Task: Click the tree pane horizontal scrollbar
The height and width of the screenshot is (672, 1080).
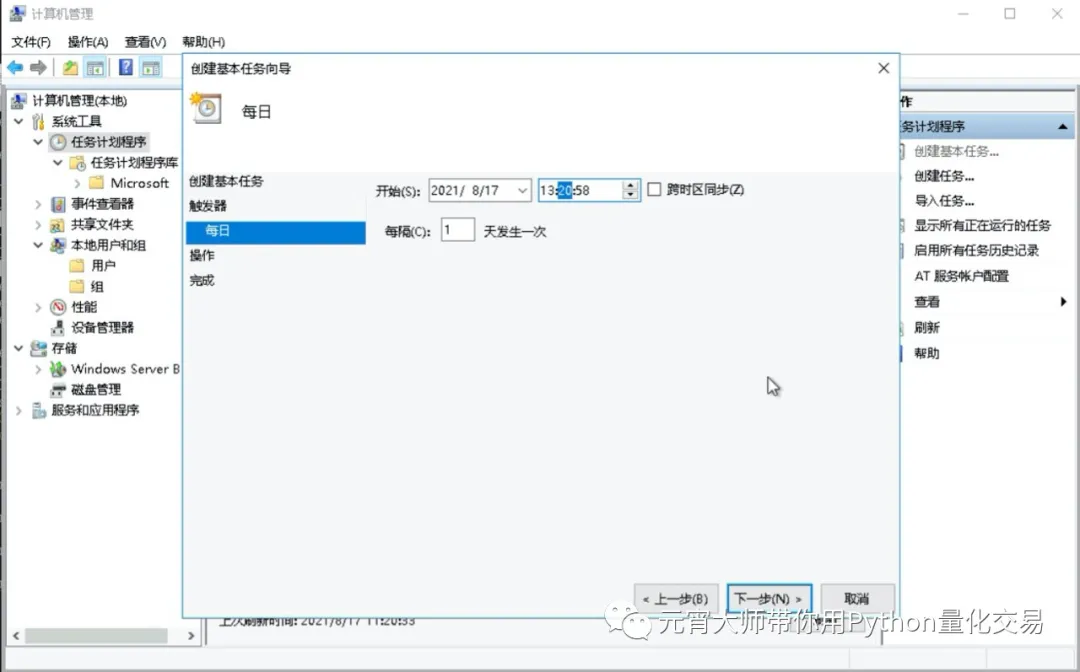Action: (96, 636)
